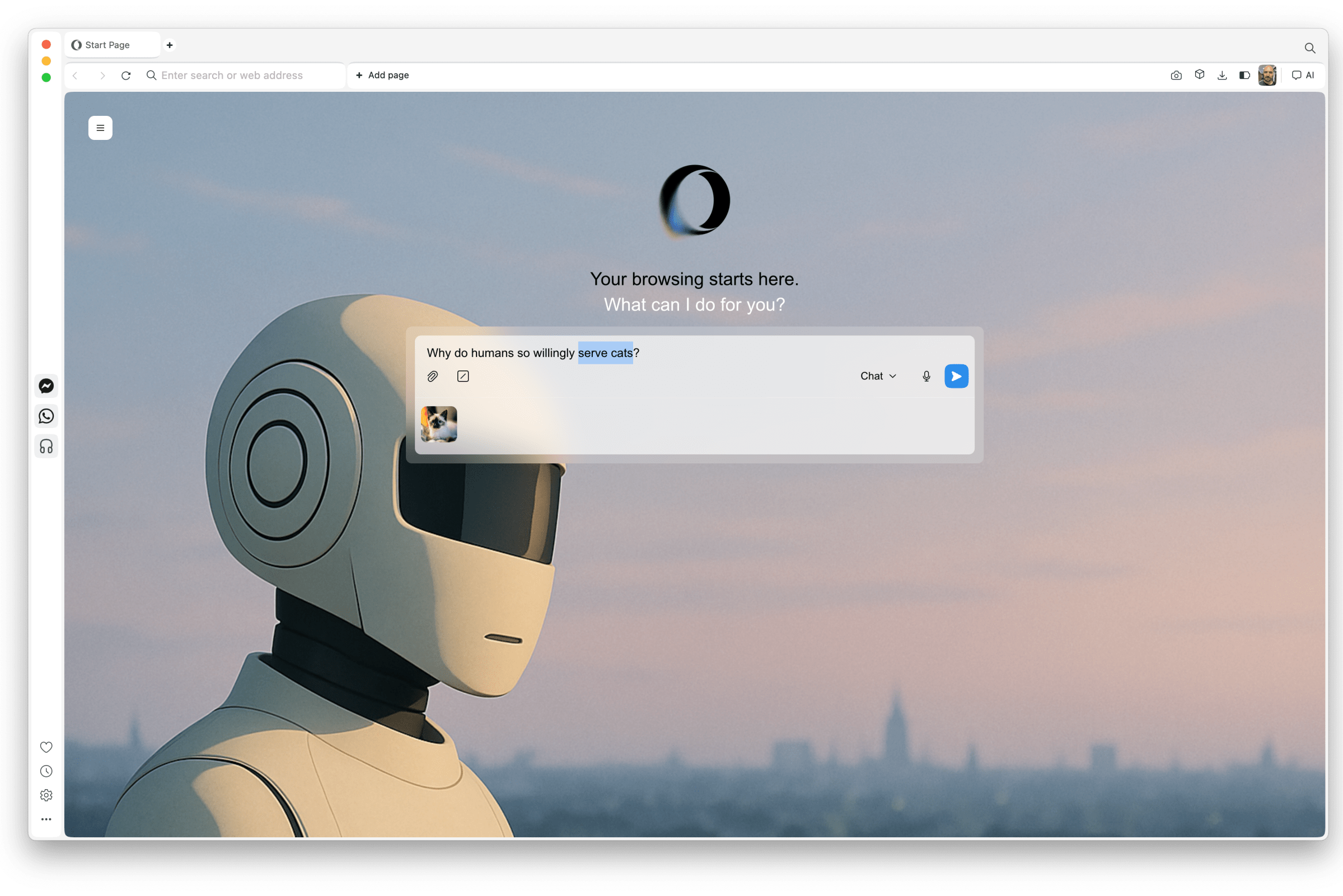Open a new tab with the plus button
Screen dimensions: 1343x896
point(169,45)
